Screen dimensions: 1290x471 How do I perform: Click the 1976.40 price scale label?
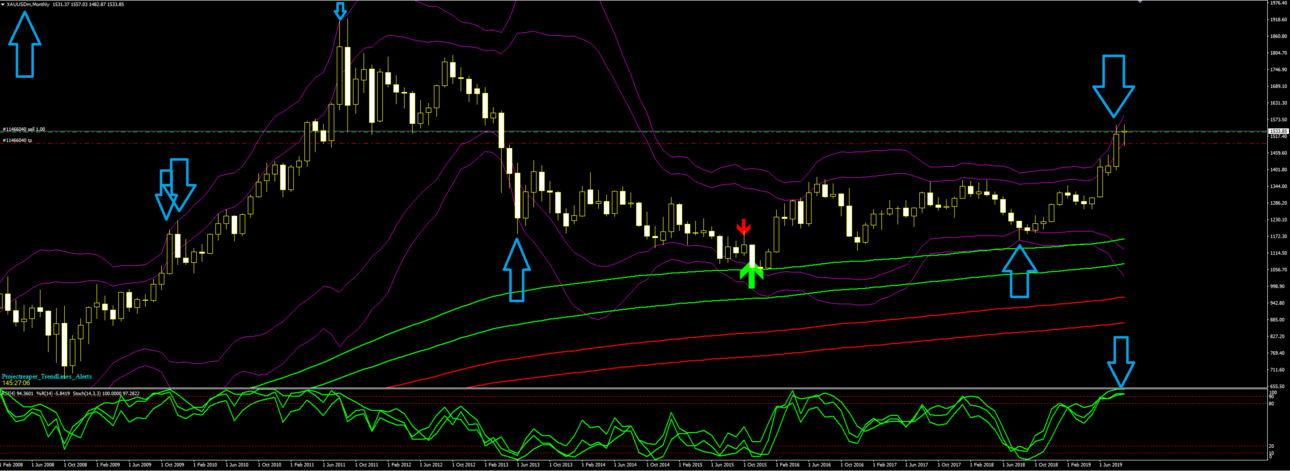click(x=1279, y=3)
